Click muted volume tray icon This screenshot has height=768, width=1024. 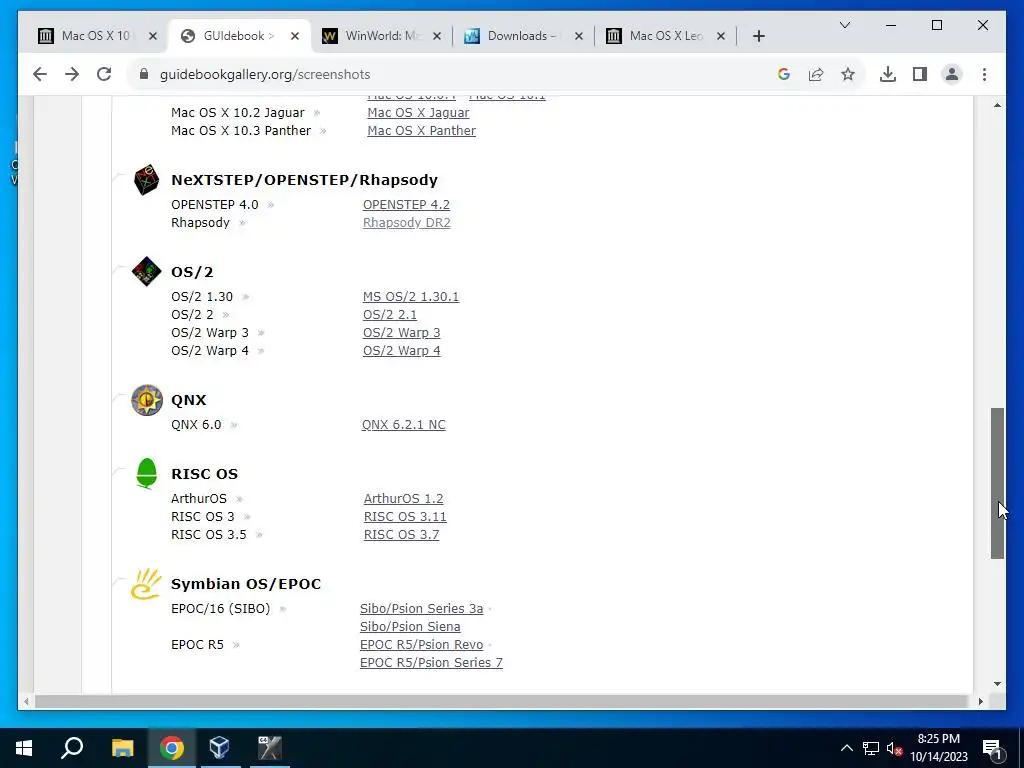point(895,748)
